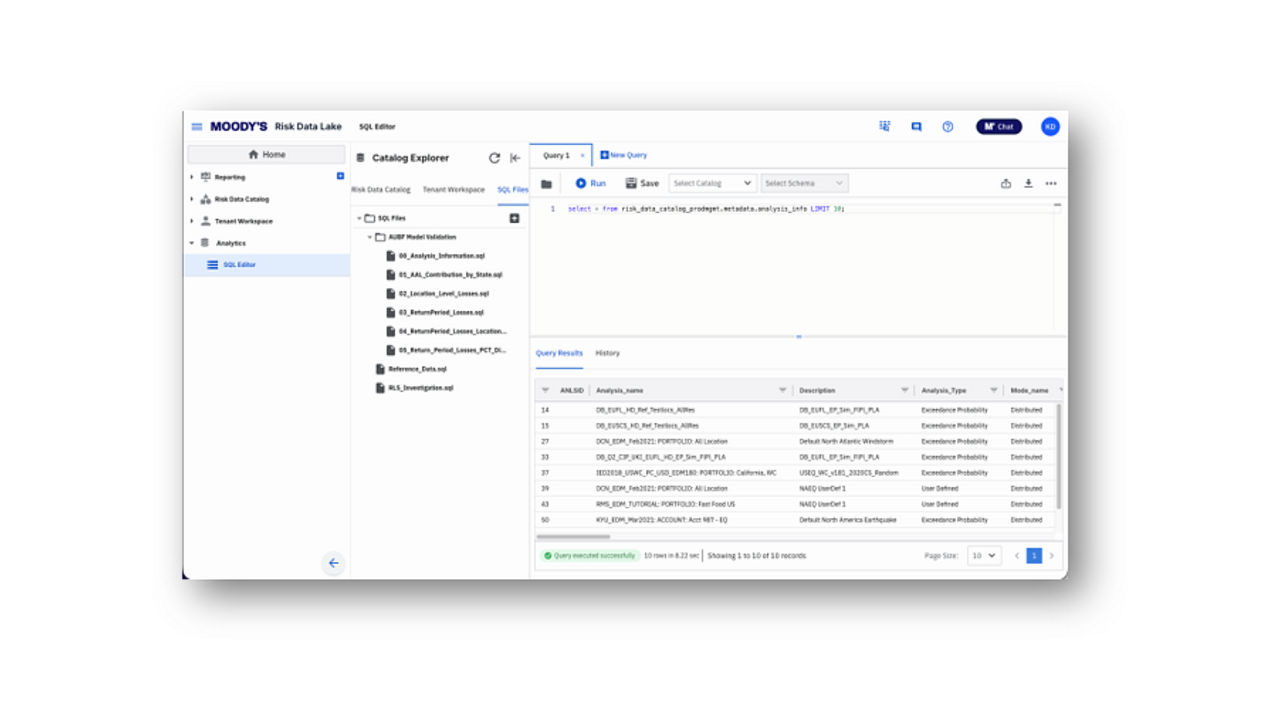
Task: Click the Default North Atlantic Windstorm cell
Action: 846,441
